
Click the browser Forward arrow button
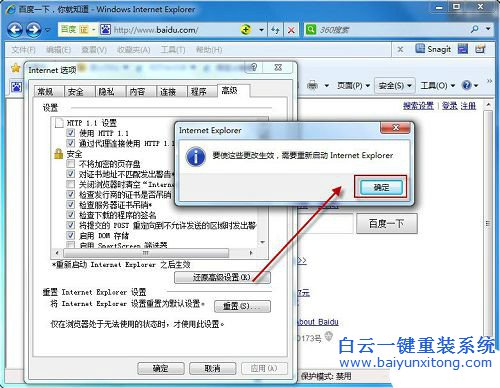(34, 30)
